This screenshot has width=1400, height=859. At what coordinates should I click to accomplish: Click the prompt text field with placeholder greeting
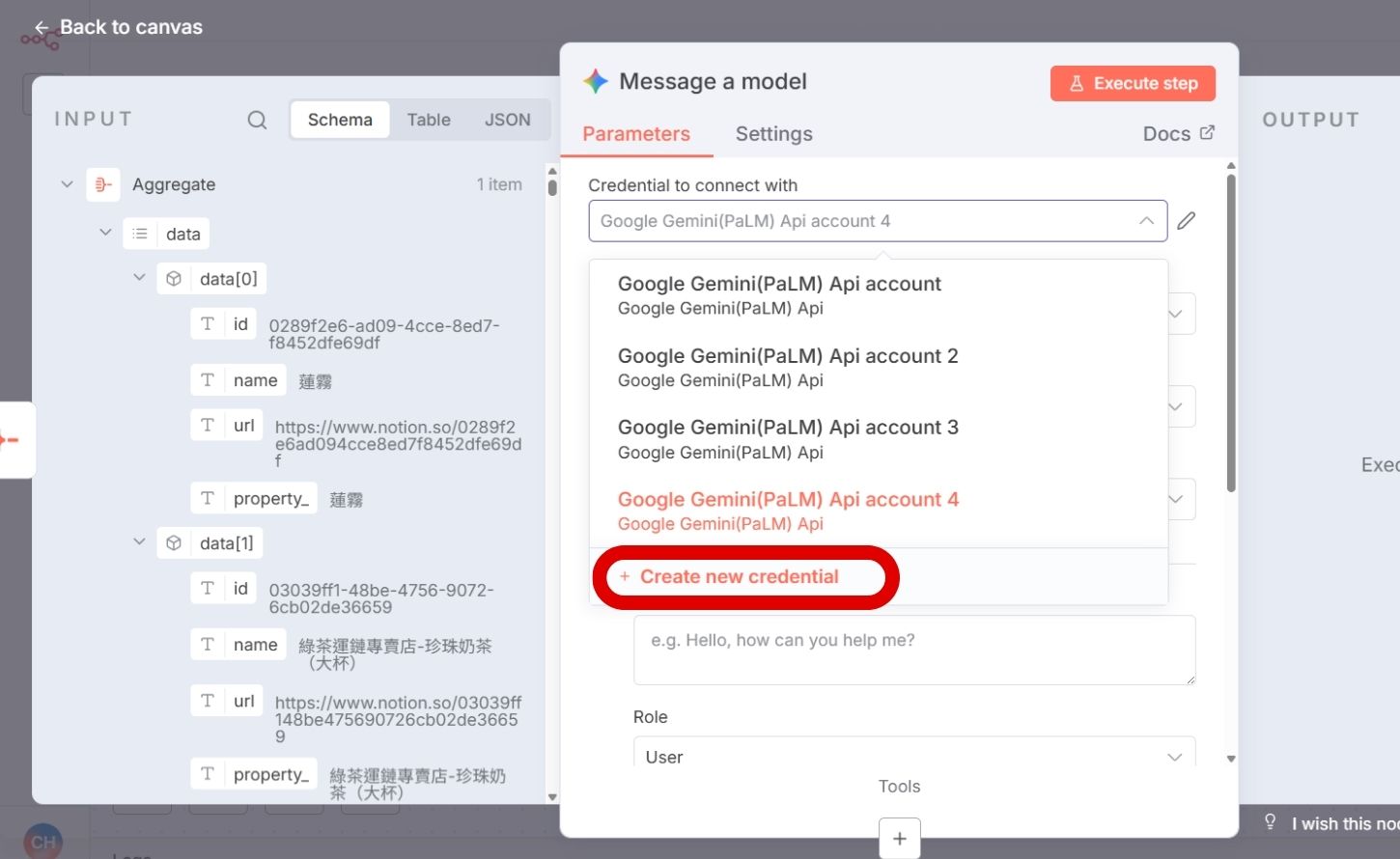click(x=913, y=650)
